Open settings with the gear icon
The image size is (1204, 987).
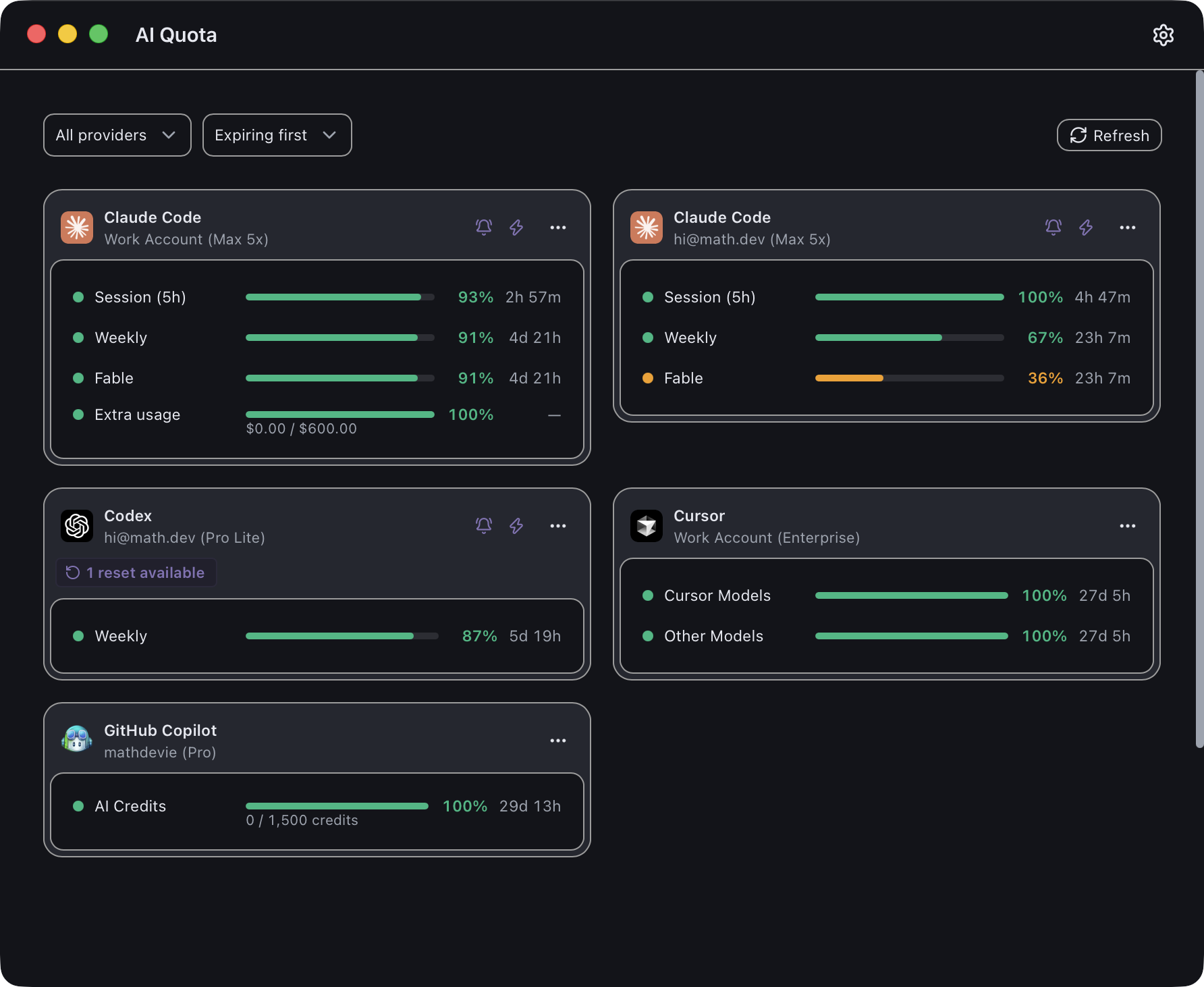click(1163, 35)
